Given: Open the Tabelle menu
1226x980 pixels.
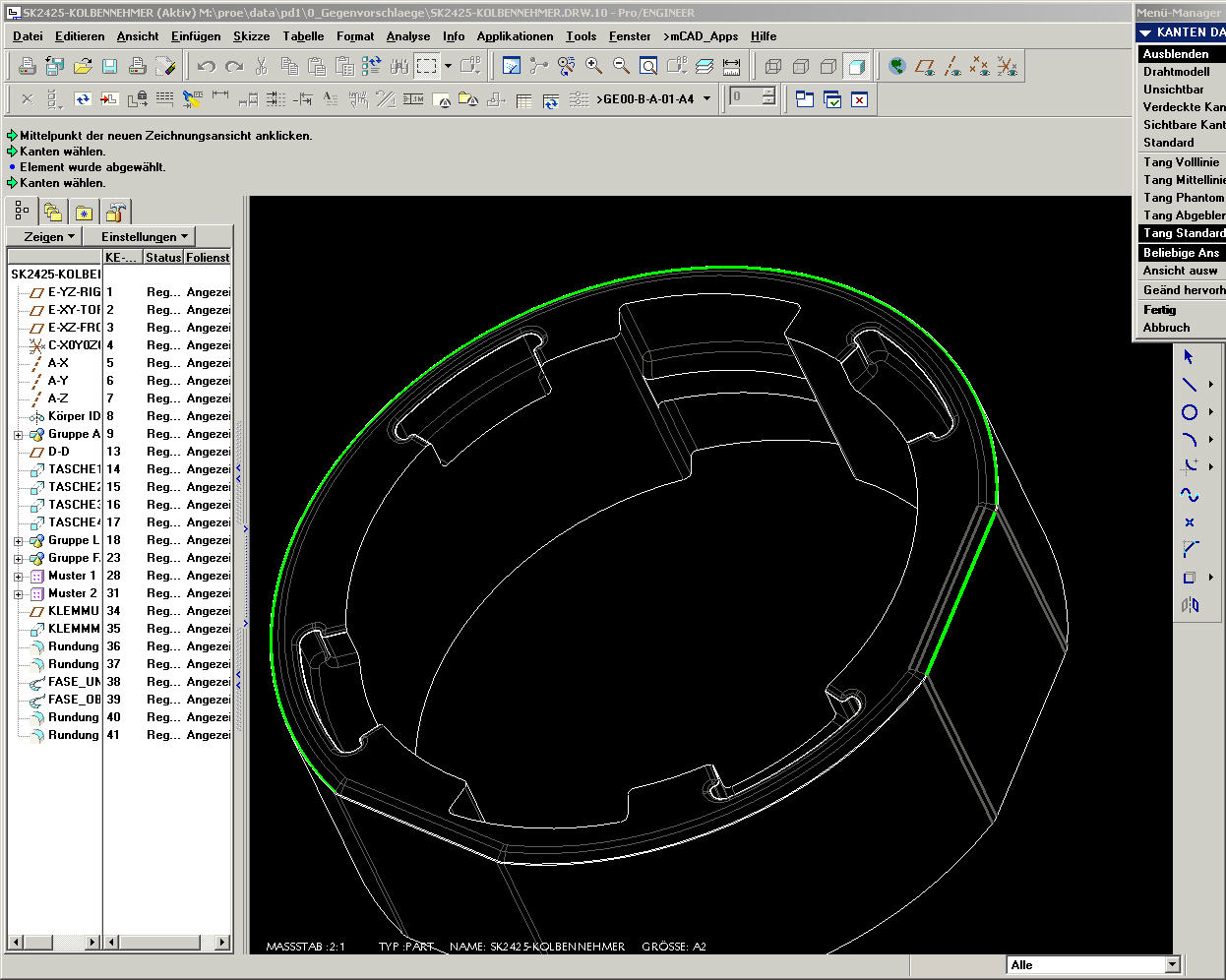Looking at the screenshot, I should point(303,36).
